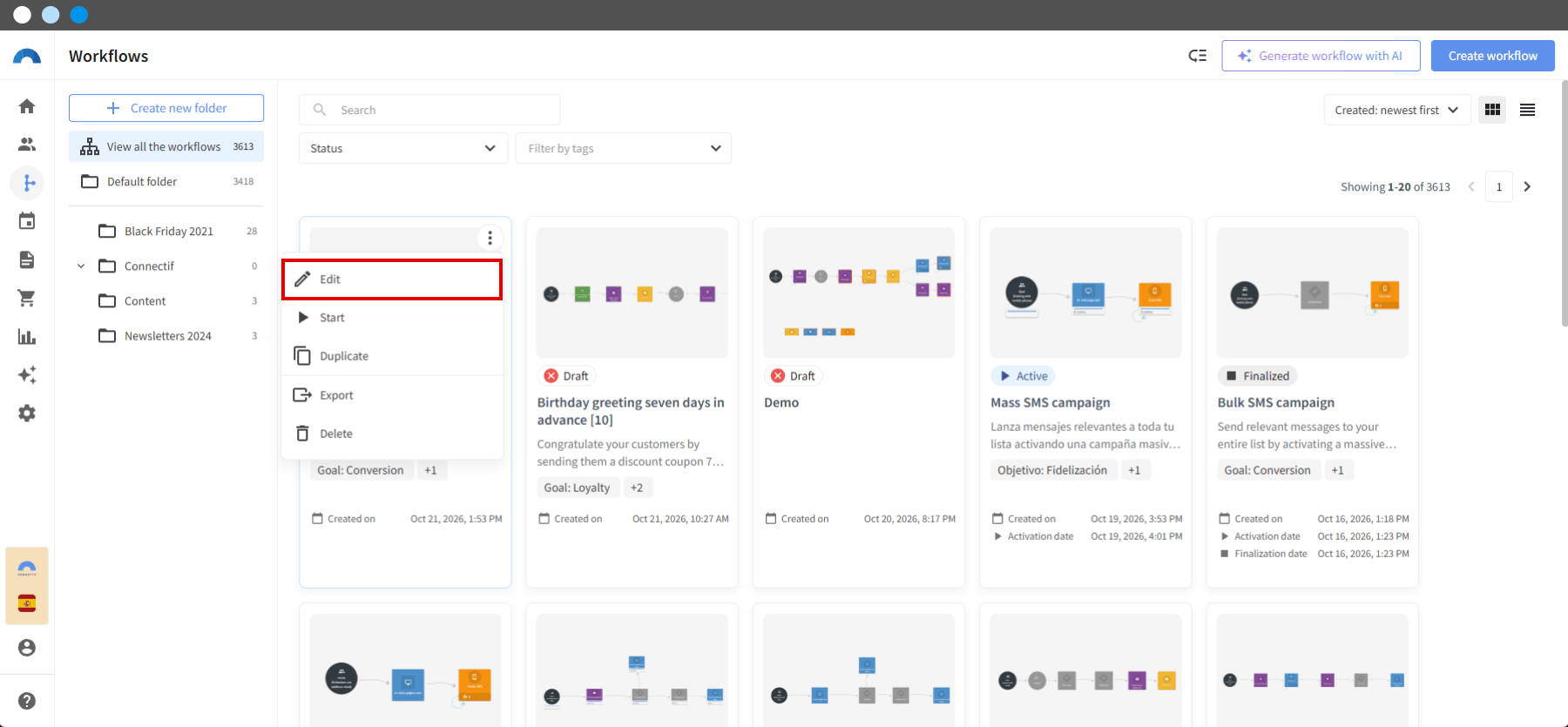Click the Spanish flag account icon
The image size is (1568, 727).
pyautogui.click(x=27, y=603)
